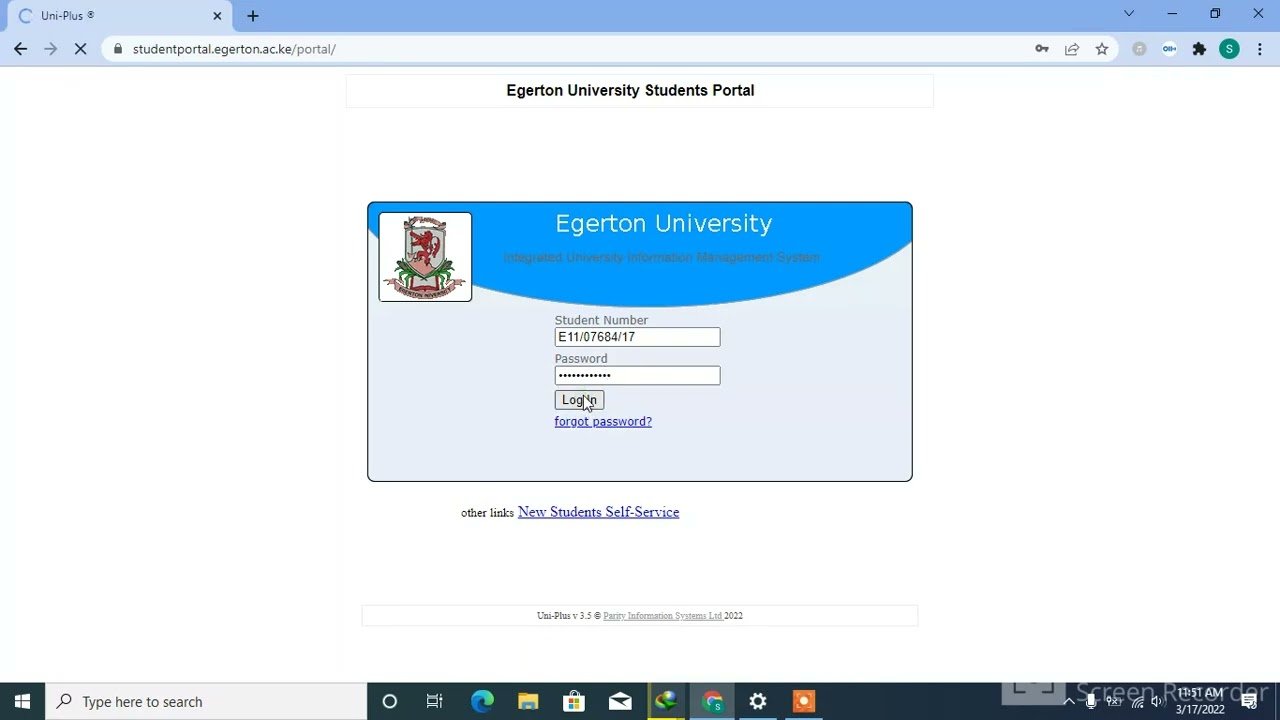Launch Internet Download Manager from the taskbar
Viewport: 1280px width, 720px height.
(x=665, y=701)
